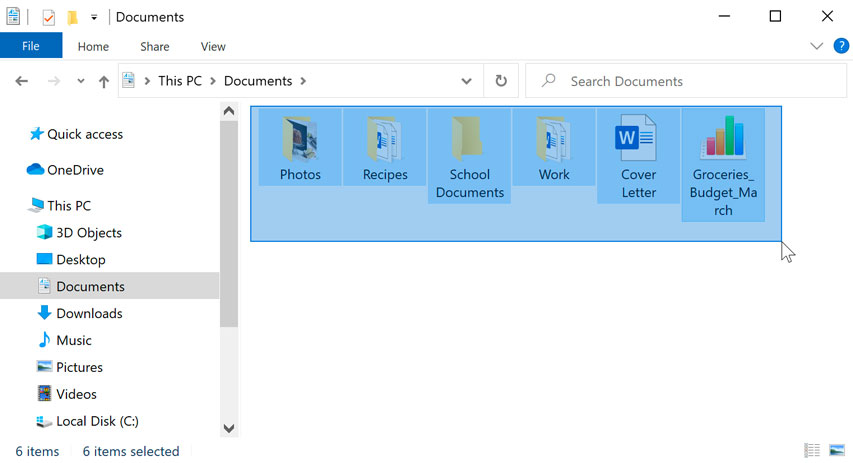Open Desktop in the sidebar
The height and width of the screenshot is (463, 853).
(x=71, y=260)
